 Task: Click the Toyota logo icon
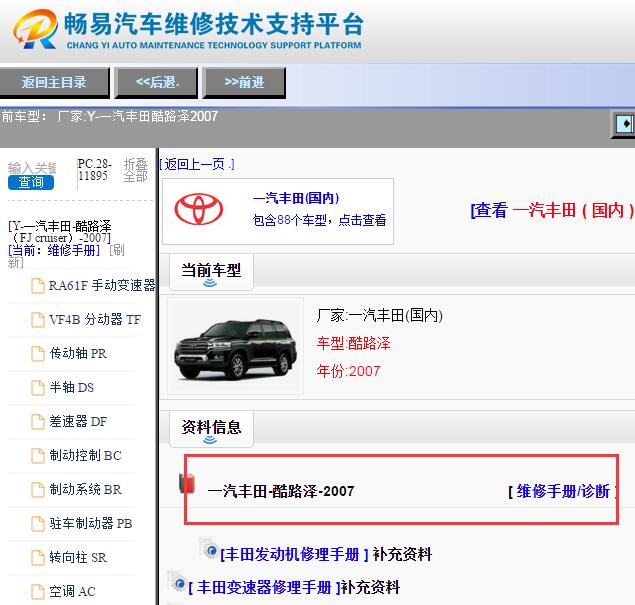point(198,209)
